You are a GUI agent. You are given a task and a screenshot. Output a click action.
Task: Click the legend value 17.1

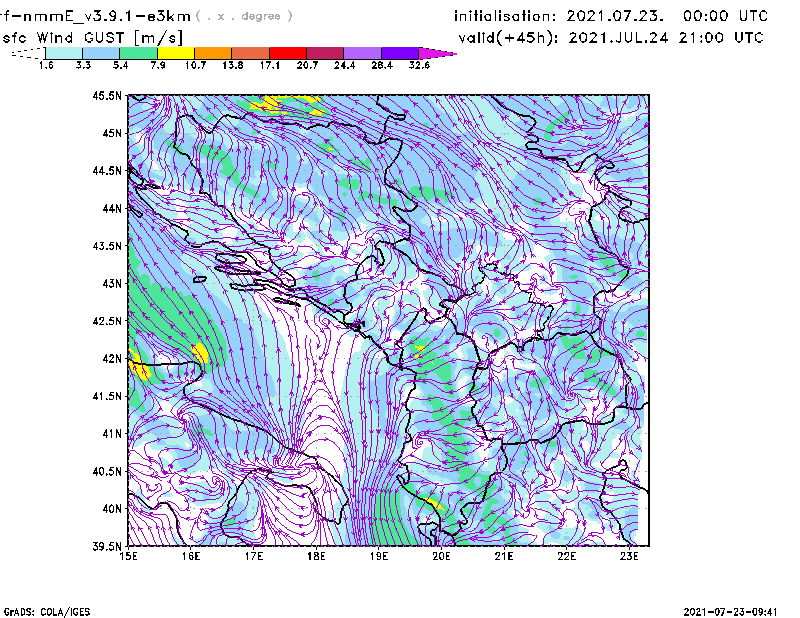270,65
